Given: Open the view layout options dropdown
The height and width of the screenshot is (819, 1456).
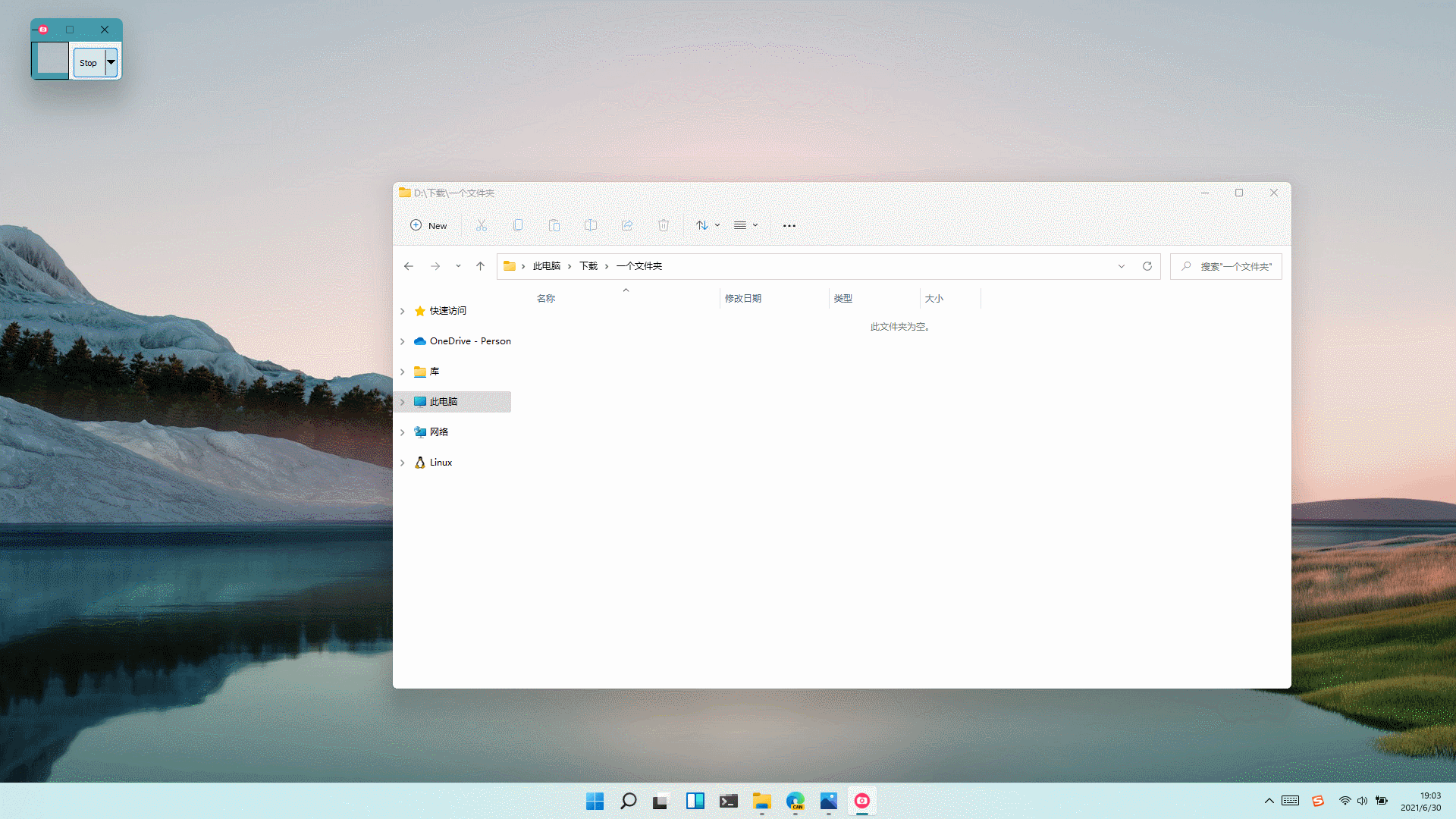Looking at the screenshot, I should pyautogui.click(x=745, y=225).
